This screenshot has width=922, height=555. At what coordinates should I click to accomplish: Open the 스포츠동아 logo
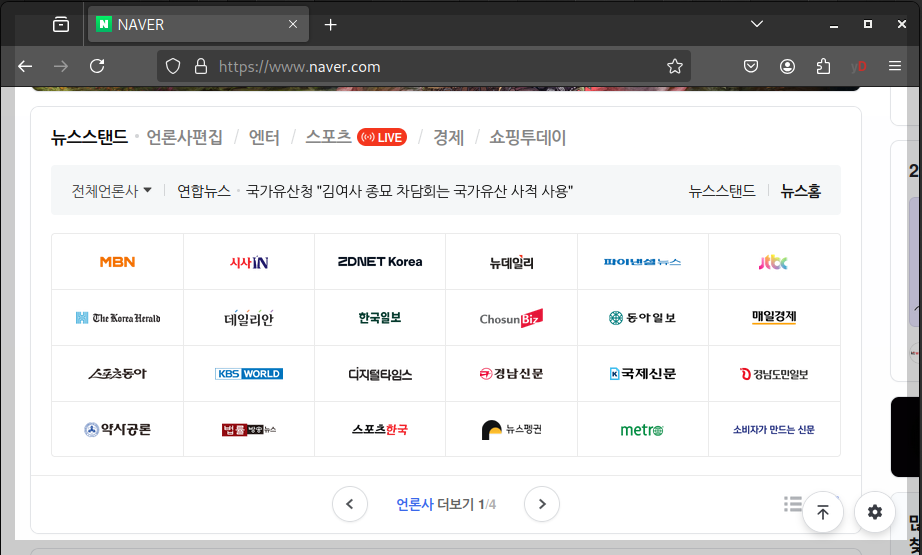[118, 374]
